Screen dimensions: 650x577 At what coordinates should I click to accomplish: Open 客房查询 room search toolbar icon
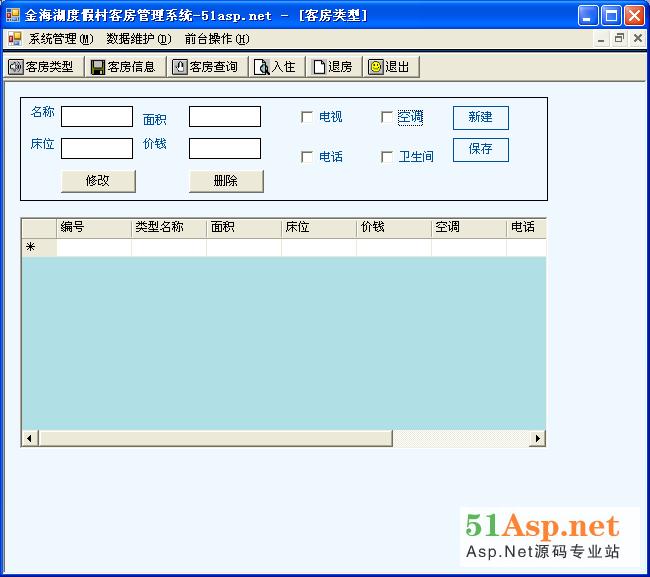[180, 67]
